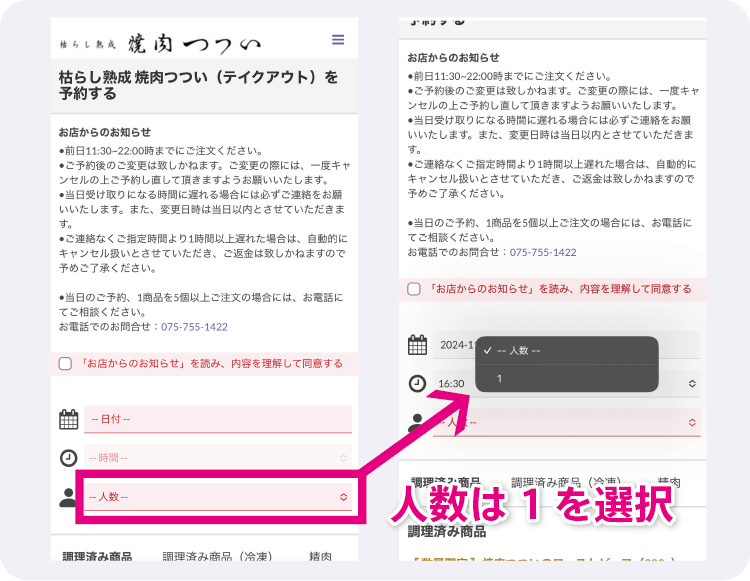Tick the お店からのお知らせ checkbox in right screen

point(414,289)
